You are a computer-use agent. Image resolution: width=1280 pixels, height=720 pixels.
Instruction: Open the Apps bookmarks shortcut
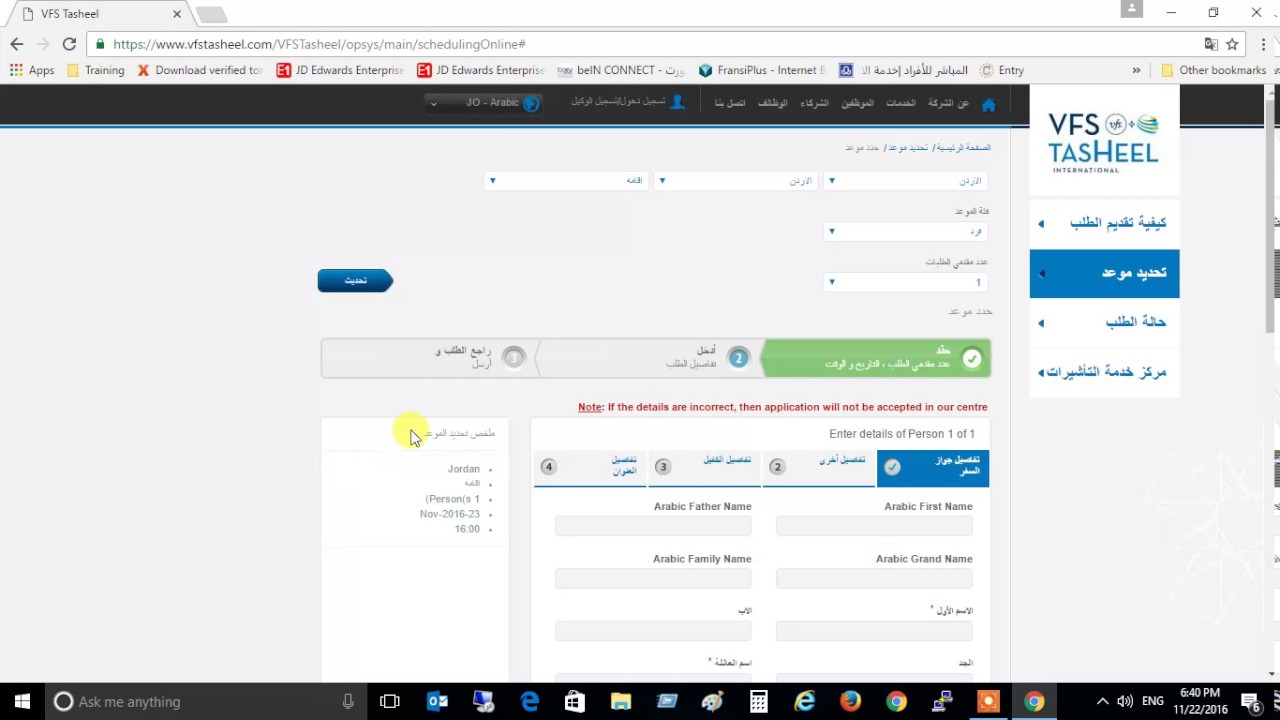coord(32,70)
